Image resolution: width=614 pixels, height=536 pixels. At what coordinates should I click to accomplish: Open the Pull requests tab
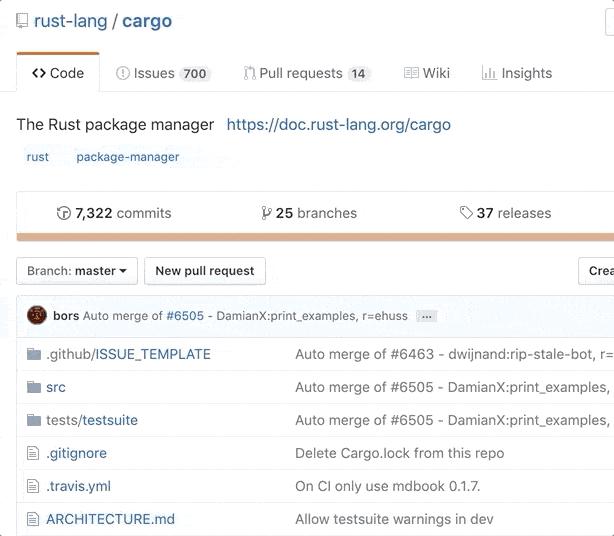pos(307,73)
